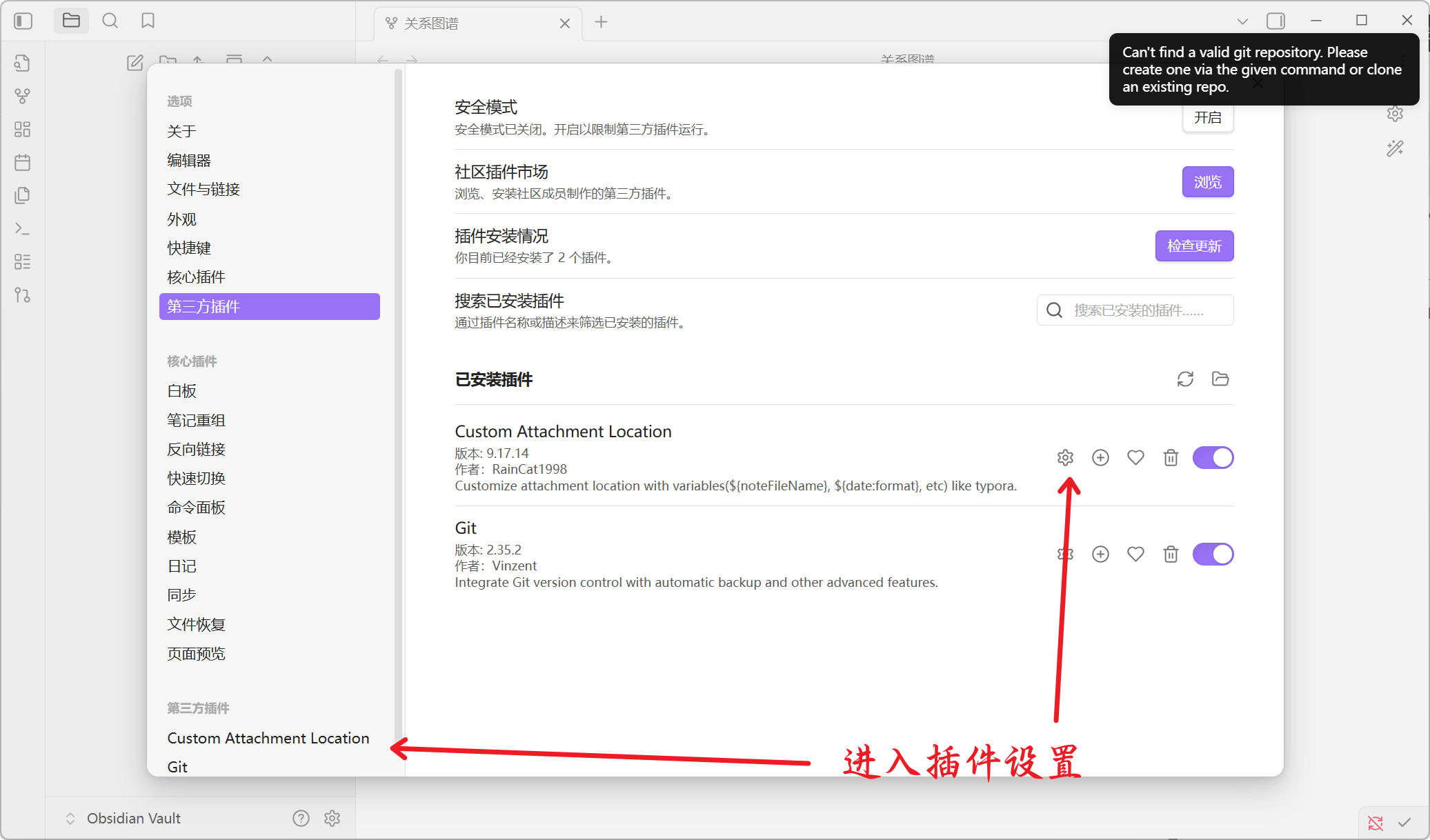Select 核心插件 in settings sidebar
Screen dimensions: 1430x840
click(x=197, y=277)
